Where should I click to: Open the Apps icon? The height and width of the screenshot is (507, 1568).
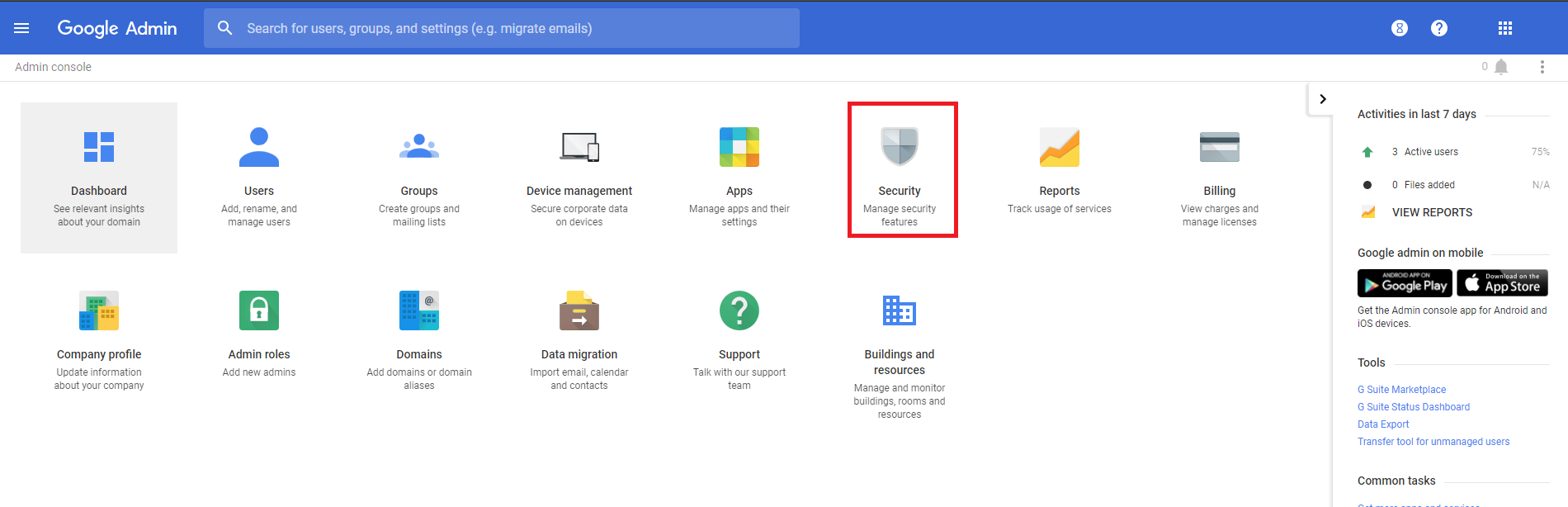tap(739, 147)
